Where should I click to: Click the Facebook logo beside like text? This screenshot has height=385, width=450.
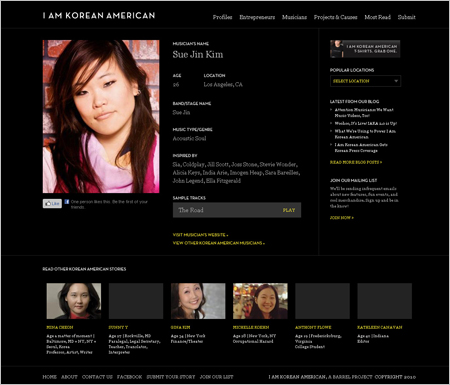(67, 202)
